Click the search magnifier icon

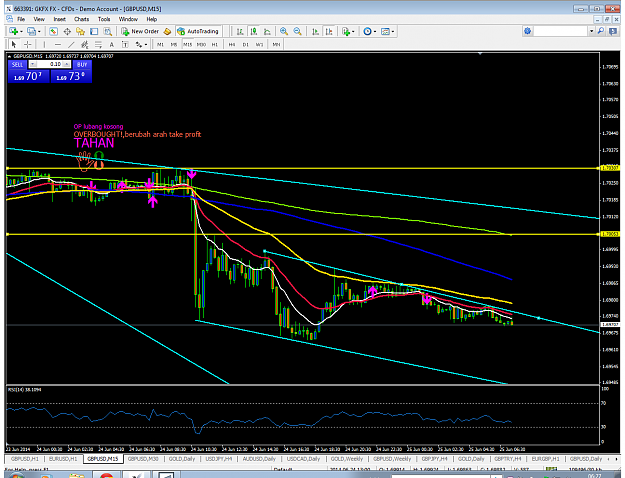pos(601,31)
